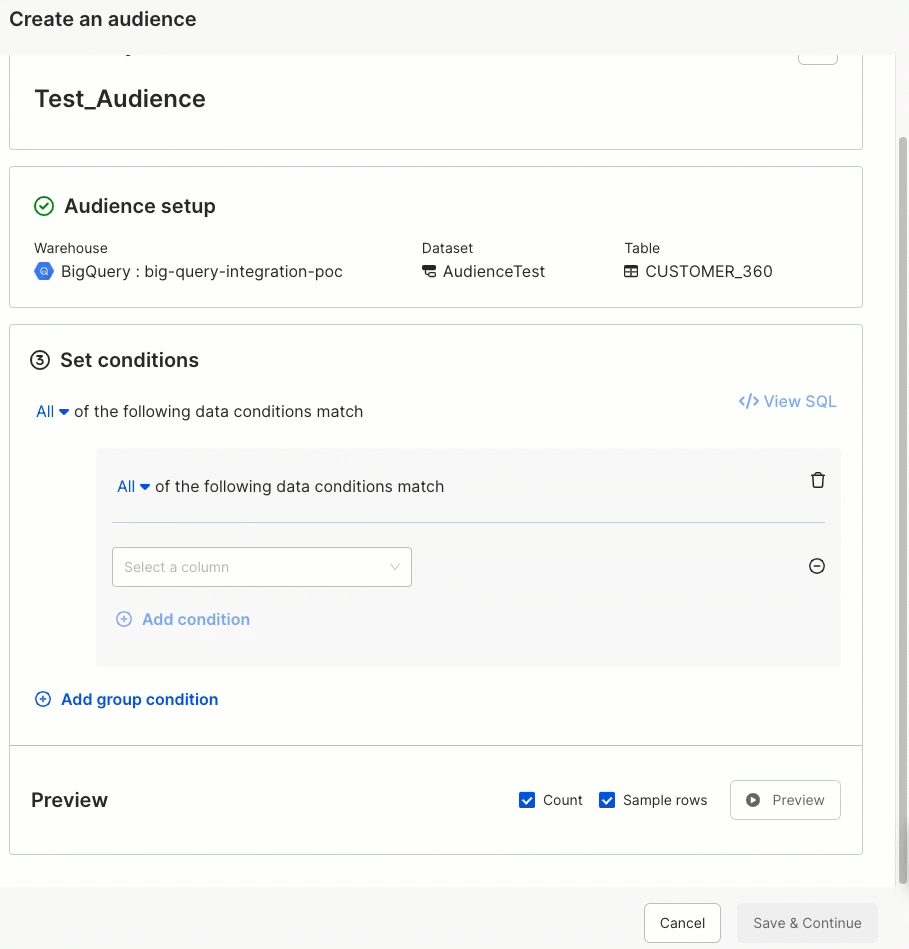Click the Sample rows label
909x949 pixels.
point(665,800)
